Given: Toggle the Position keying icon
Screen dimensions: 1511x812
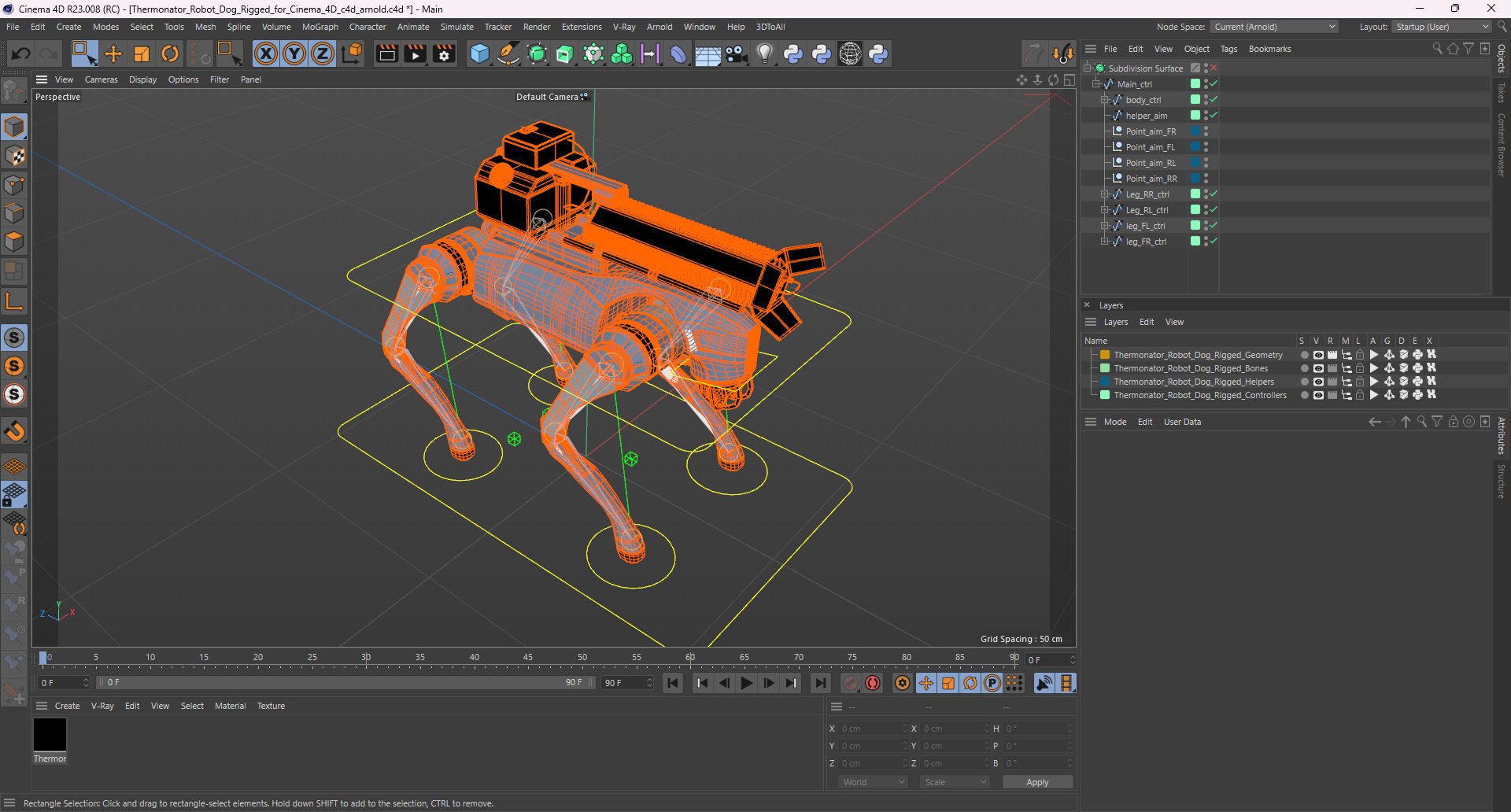Looking at the screenshot, I should [926, 683].
